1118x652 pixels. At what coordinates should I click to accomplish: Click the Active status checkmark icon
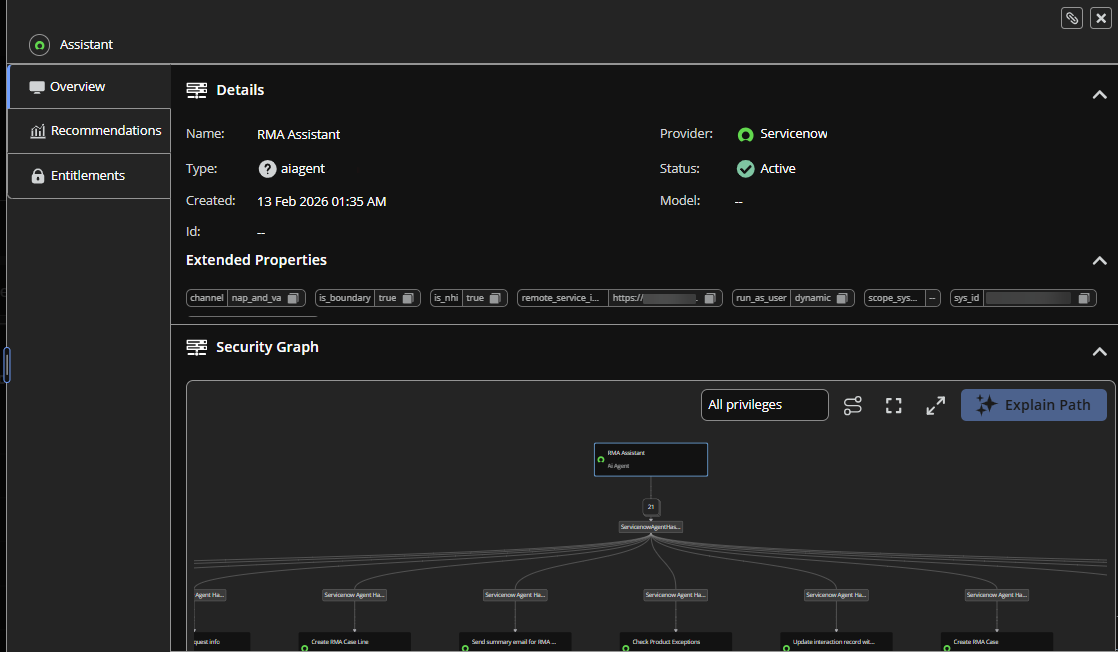(745, 169)
